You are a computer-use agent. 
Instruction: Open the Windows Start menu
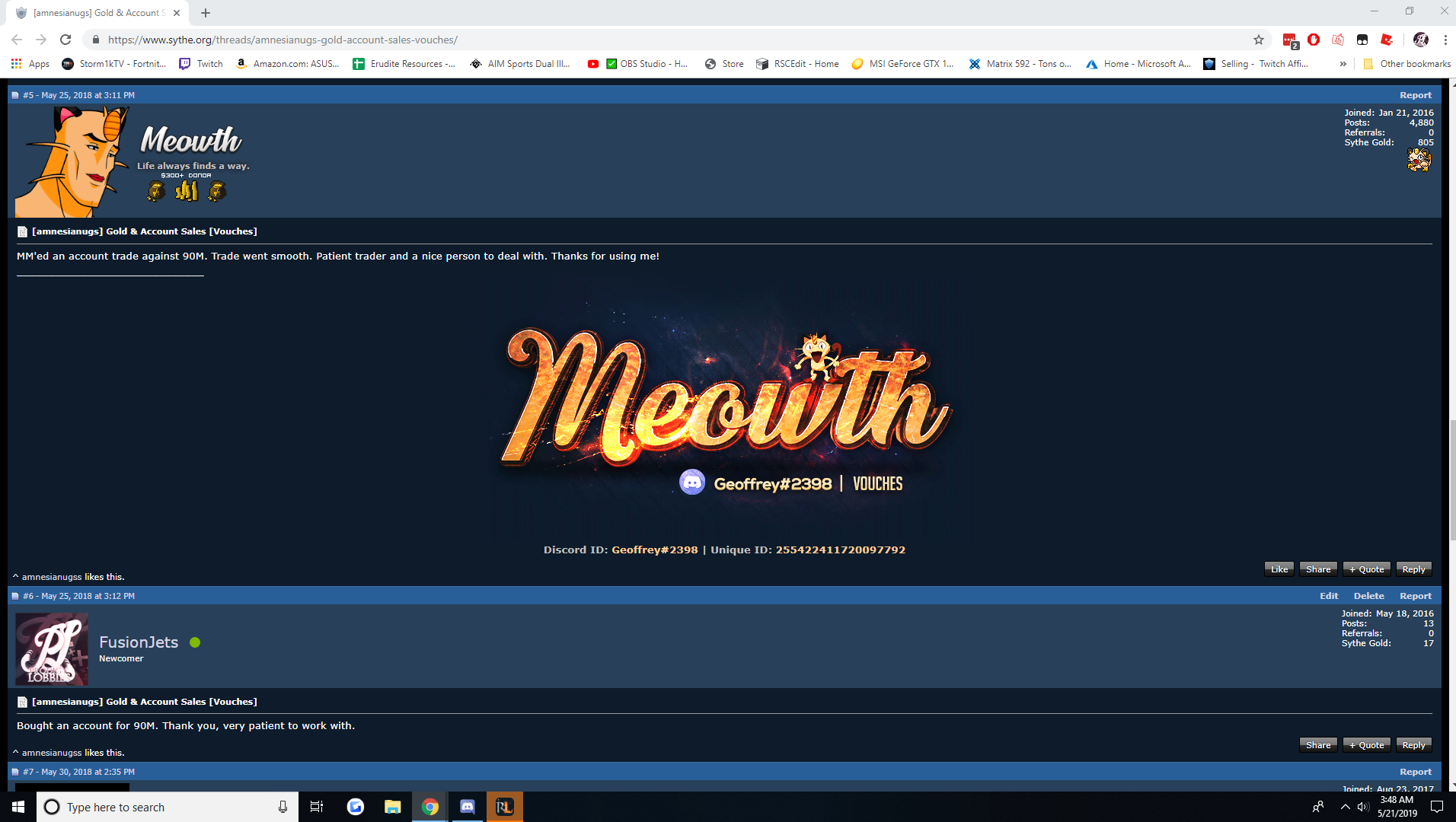click(x=18, y=807)
